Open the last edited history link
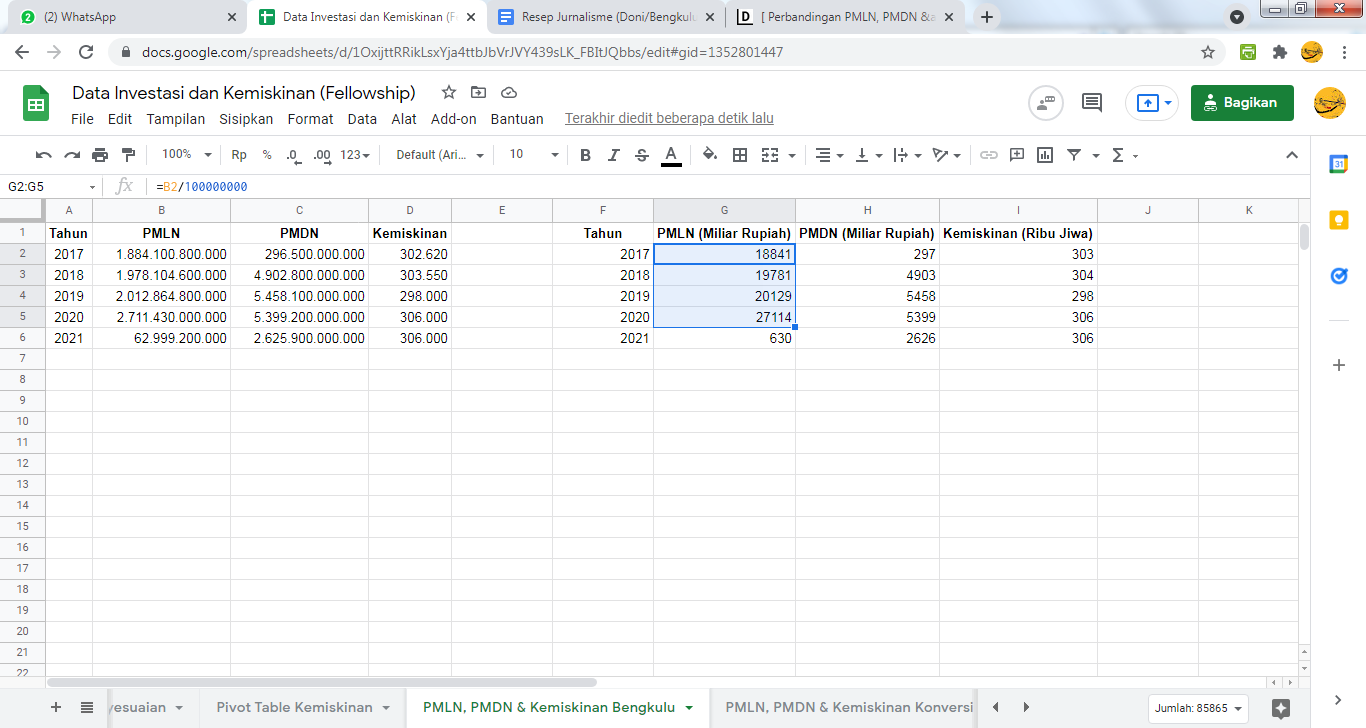Viewport: 1366px width, 728px height. click(x=669, y=119)
